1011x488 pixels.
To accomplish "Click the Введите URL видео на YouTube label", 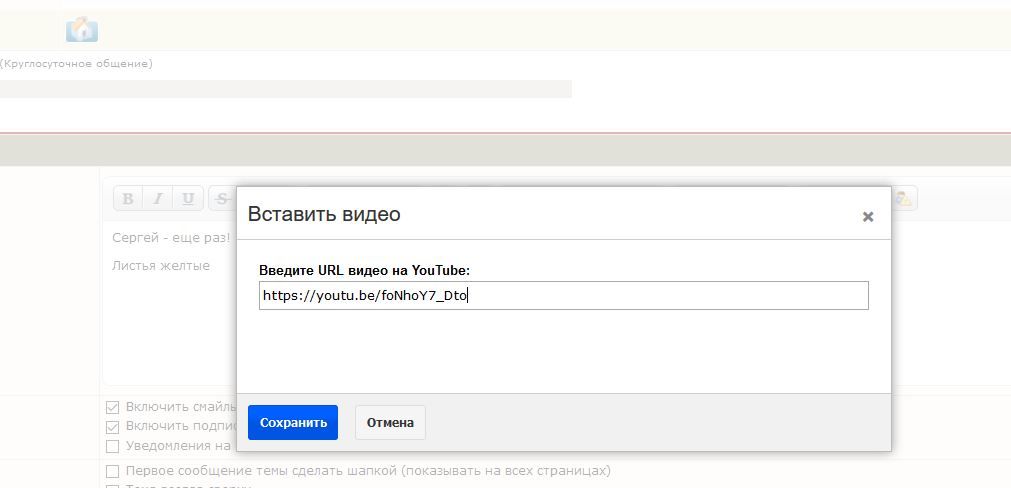I will click(x=364, y=270).
